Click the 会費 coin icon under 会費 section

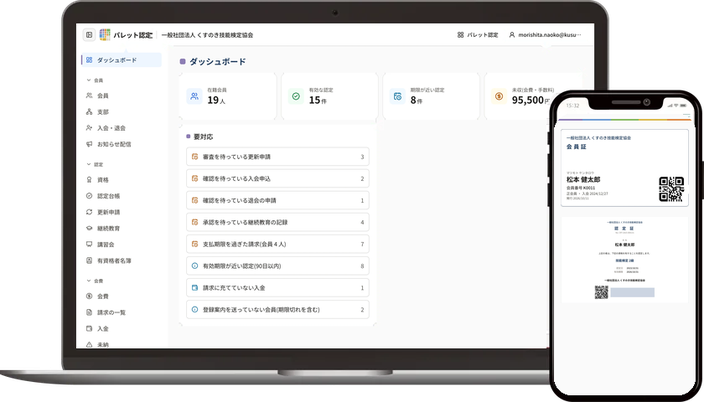pyautogui.click(x=89, y=296)
